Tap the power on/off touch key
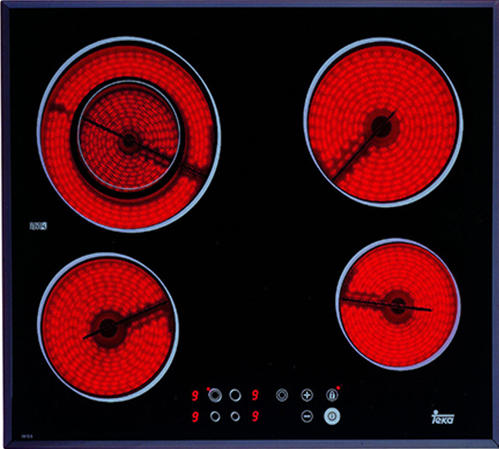This screenshot has width=499, height=449. [332, 416]
